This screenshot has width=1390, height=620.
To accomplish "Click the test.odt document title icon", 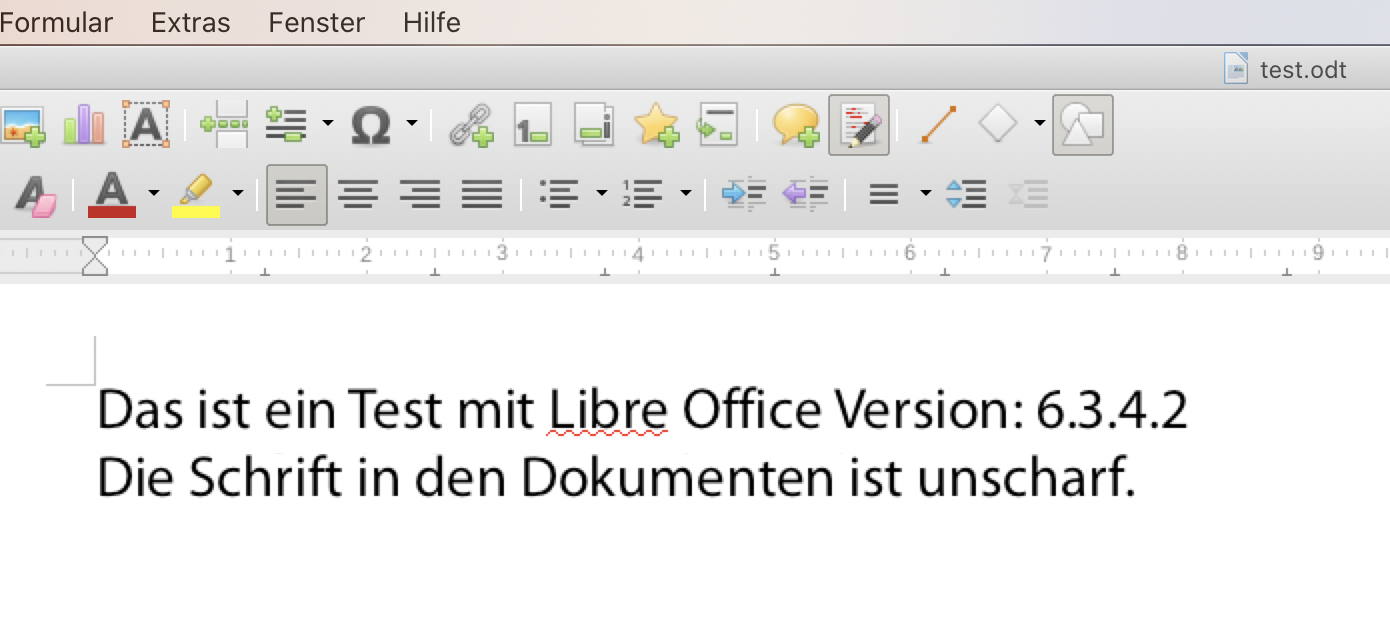I will point(1236,68).
